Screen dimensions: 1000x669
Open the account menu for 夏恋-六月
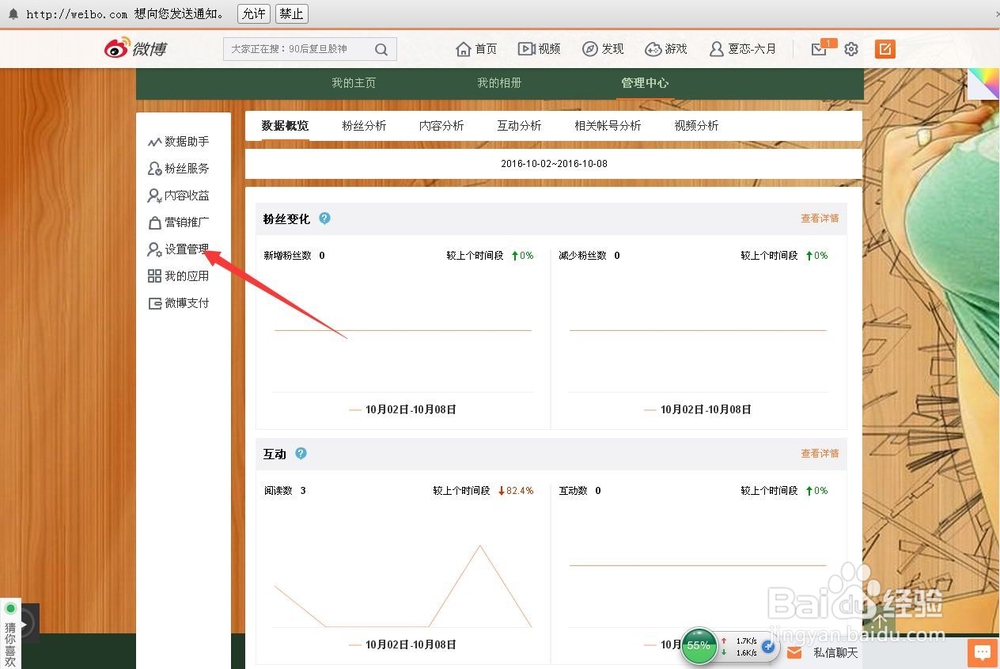(743, 48)
